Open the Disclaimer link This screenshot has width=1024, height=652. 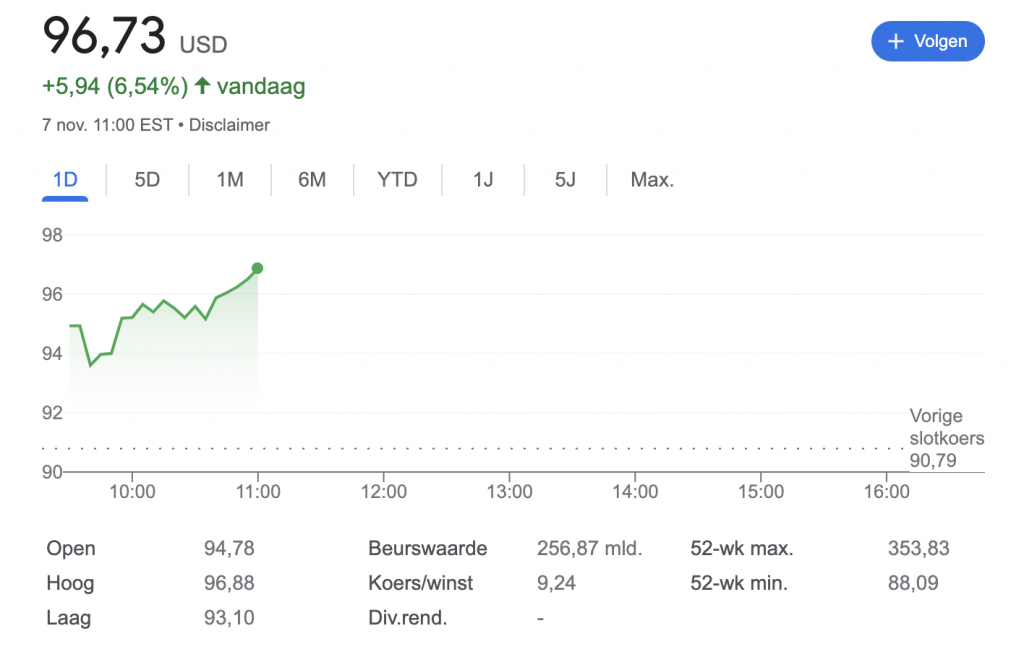click(229, 125)
